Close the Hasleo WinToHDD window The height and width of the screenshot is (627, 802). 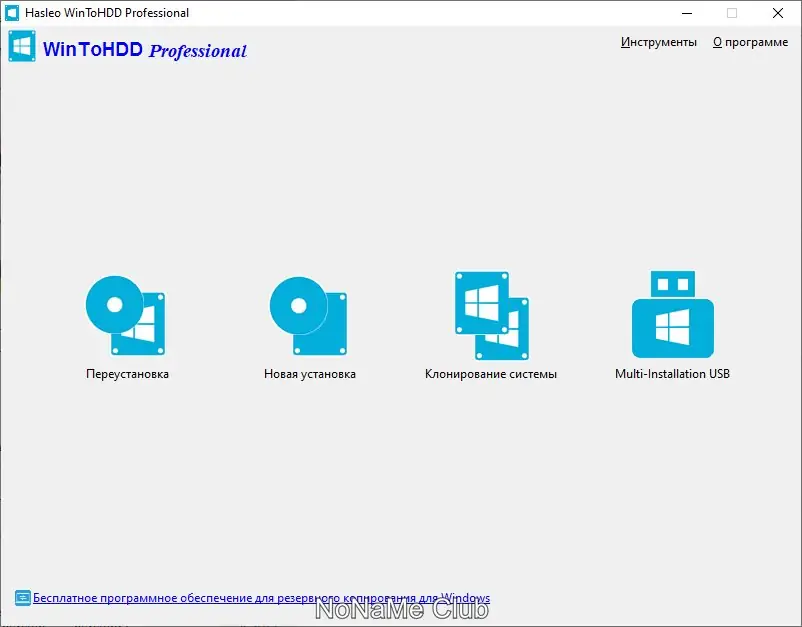[777, 13]
